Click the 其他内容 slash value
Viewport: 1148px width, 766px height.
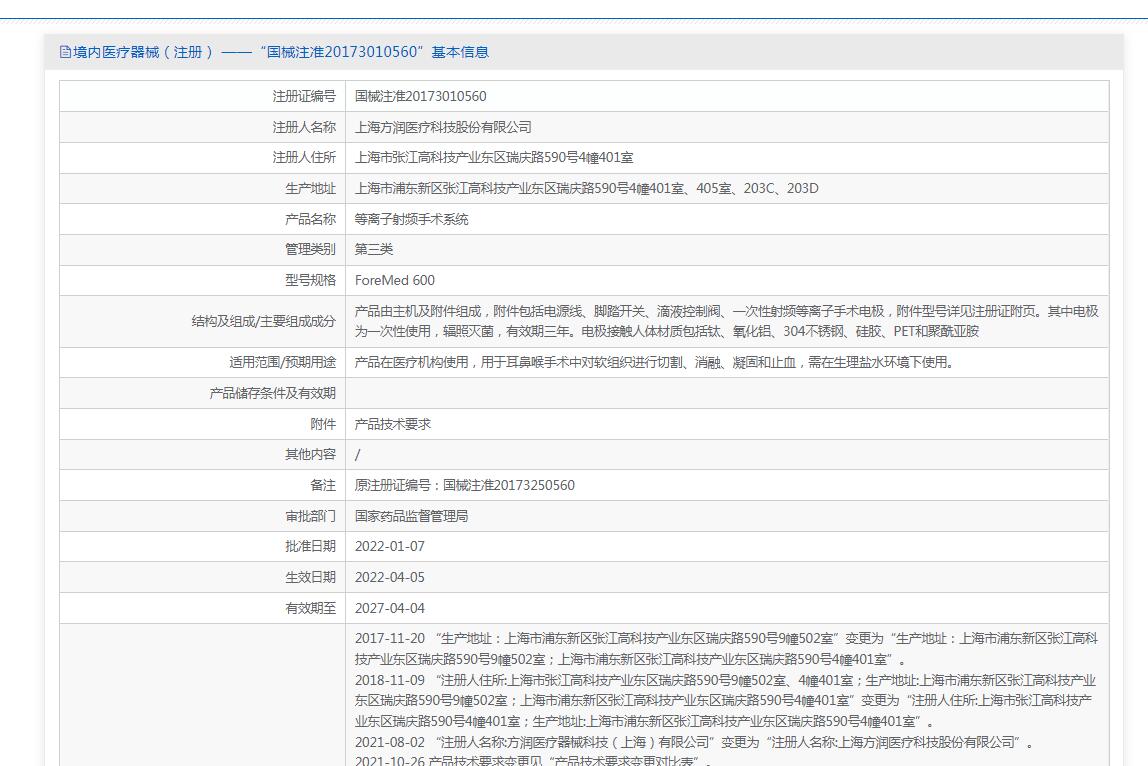point(358,454)
